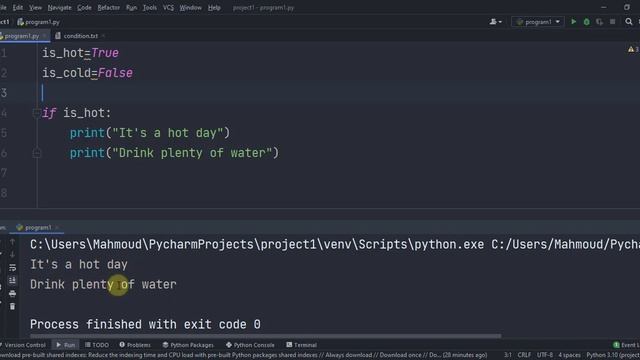Print the console output via printer icon
This screenshot has height=360, width=640.
click(x=12, y=293)
